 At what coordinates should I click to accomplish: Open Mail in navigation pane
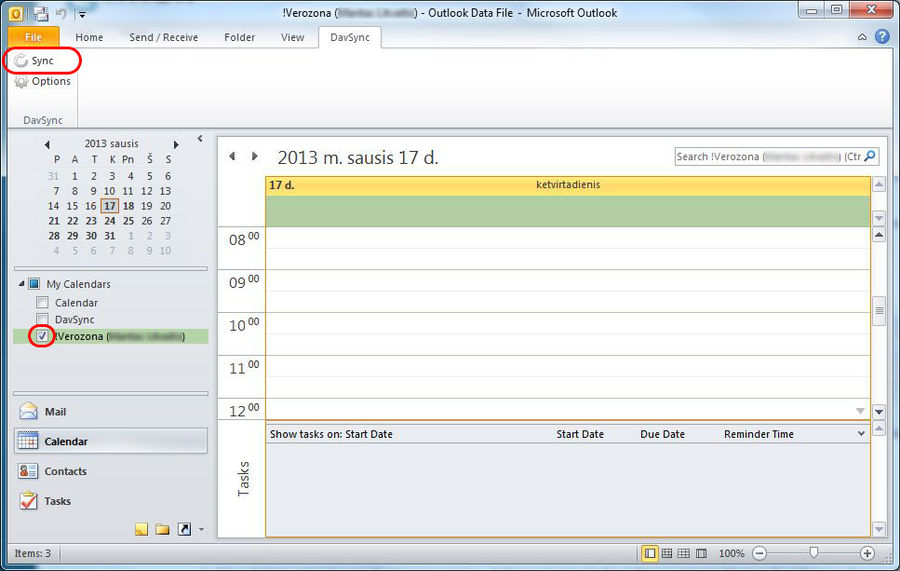[x=110, y=411]
